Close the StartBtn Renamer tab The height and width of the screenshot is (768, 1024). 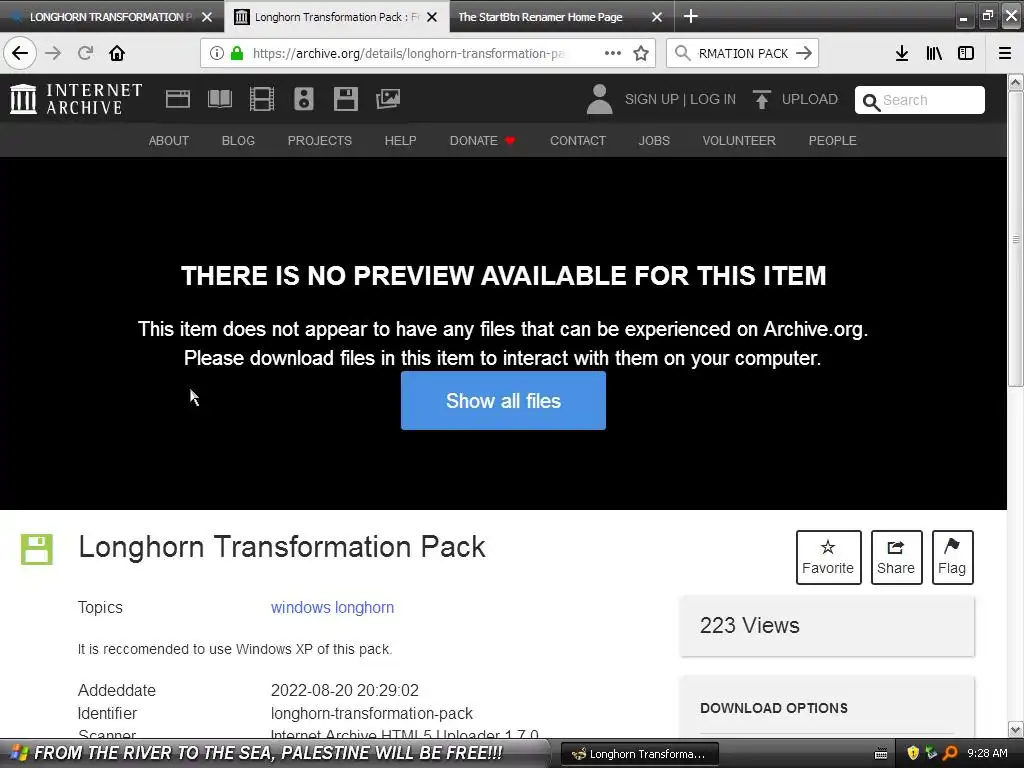tap(657, 17)
